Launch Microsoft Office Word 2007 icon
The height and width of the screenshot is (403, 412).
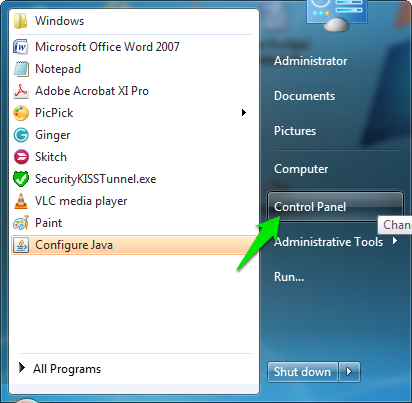pos(20,47)
